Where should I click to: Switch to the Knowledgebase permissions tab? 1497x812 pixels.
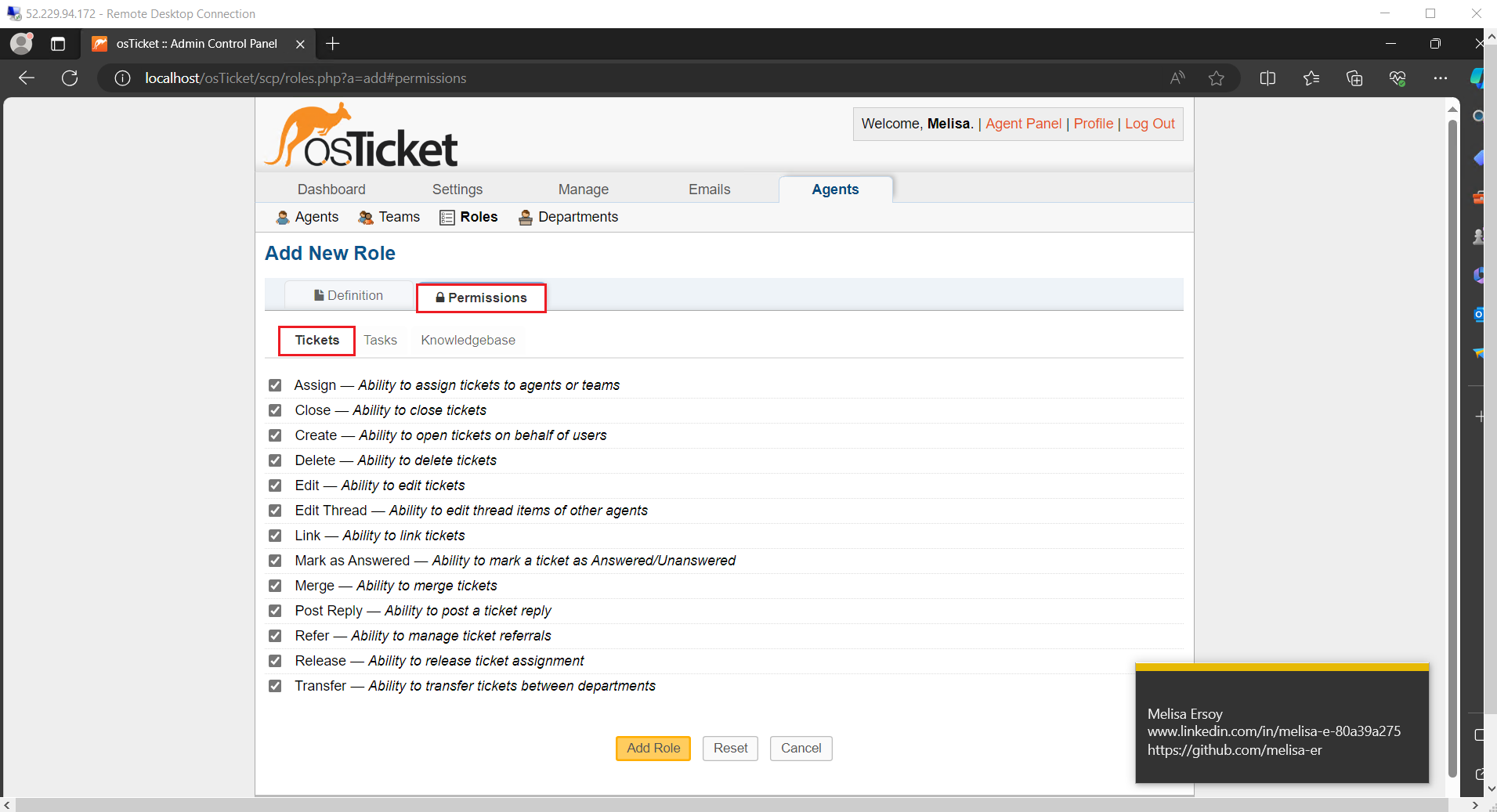click(x=468, y=340)
